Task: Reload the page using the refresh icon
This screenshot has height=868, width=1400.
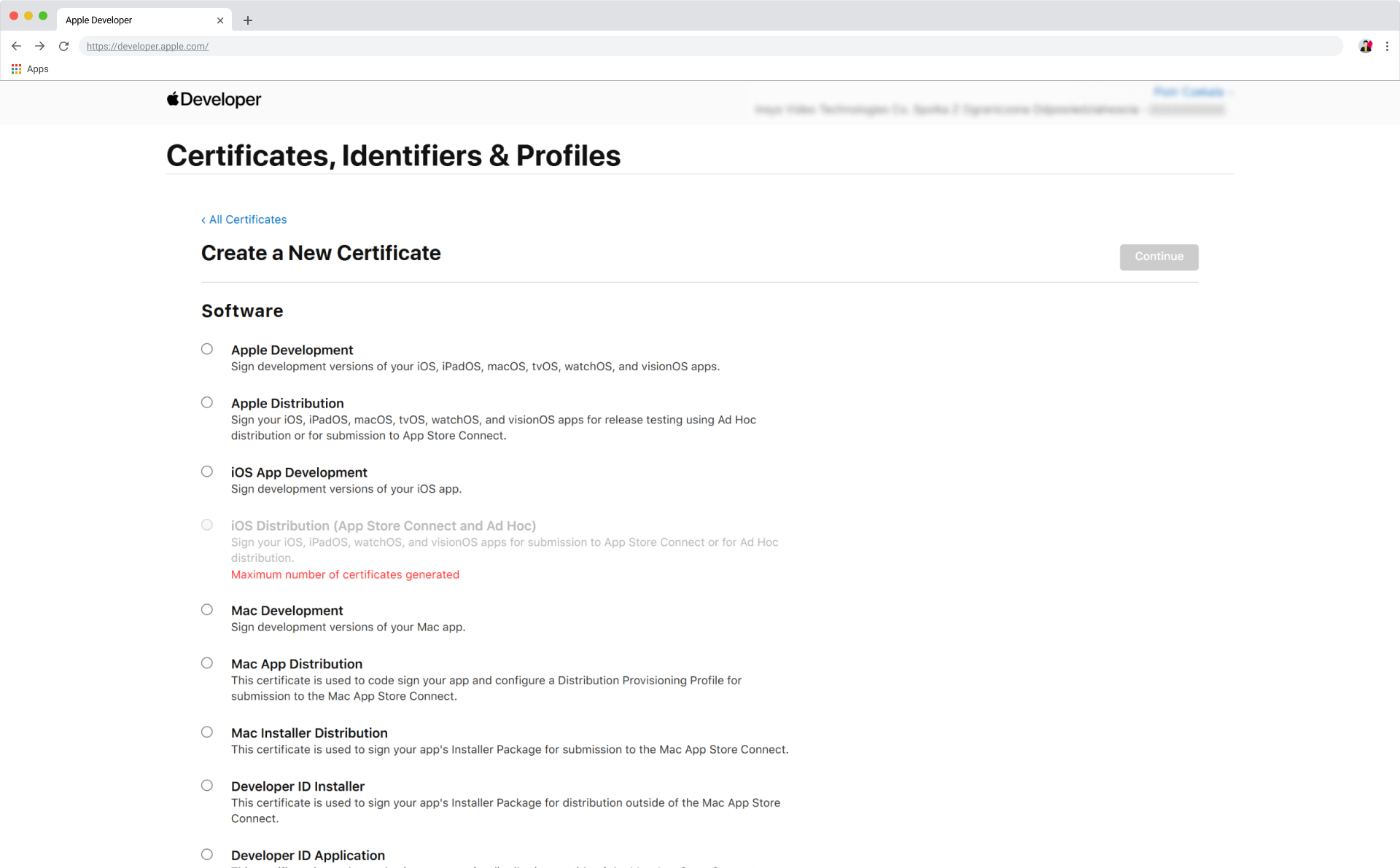Action: coord(64,46)
